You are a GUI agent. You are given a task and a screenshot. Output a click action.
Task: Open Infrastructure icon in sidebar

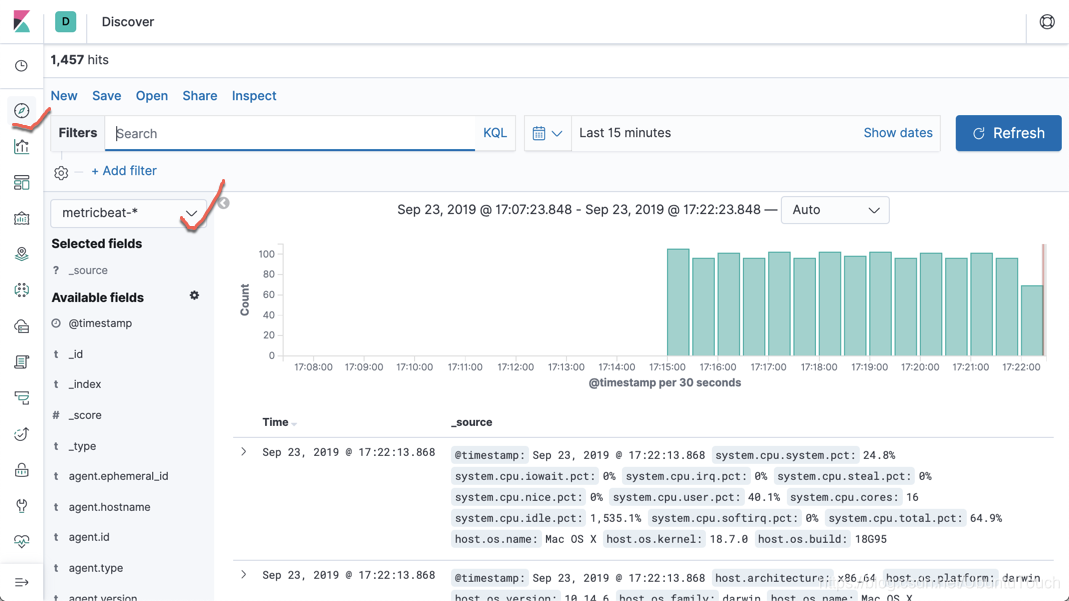click(22, 326)
